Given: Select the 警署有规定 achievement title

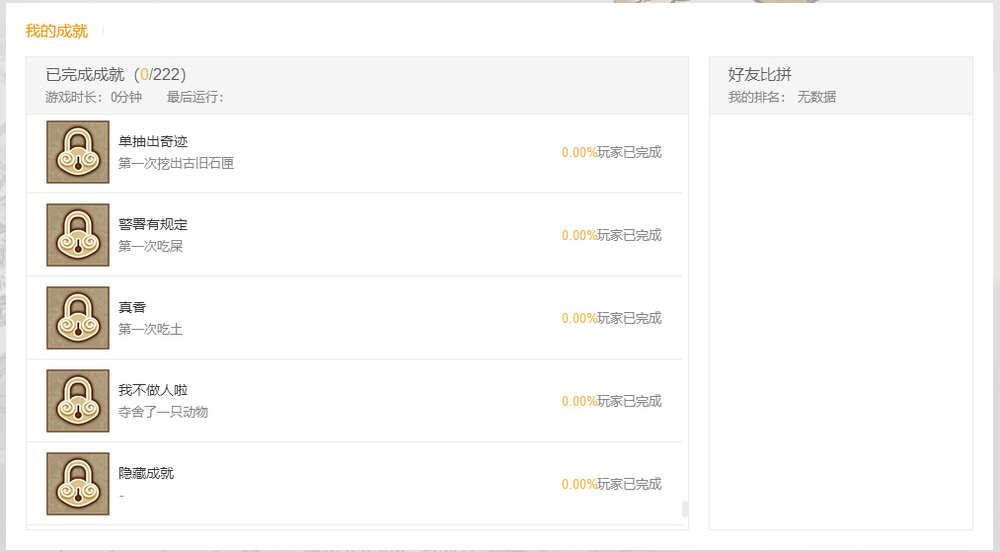Looking at the screenshot, I should (153, 225).
